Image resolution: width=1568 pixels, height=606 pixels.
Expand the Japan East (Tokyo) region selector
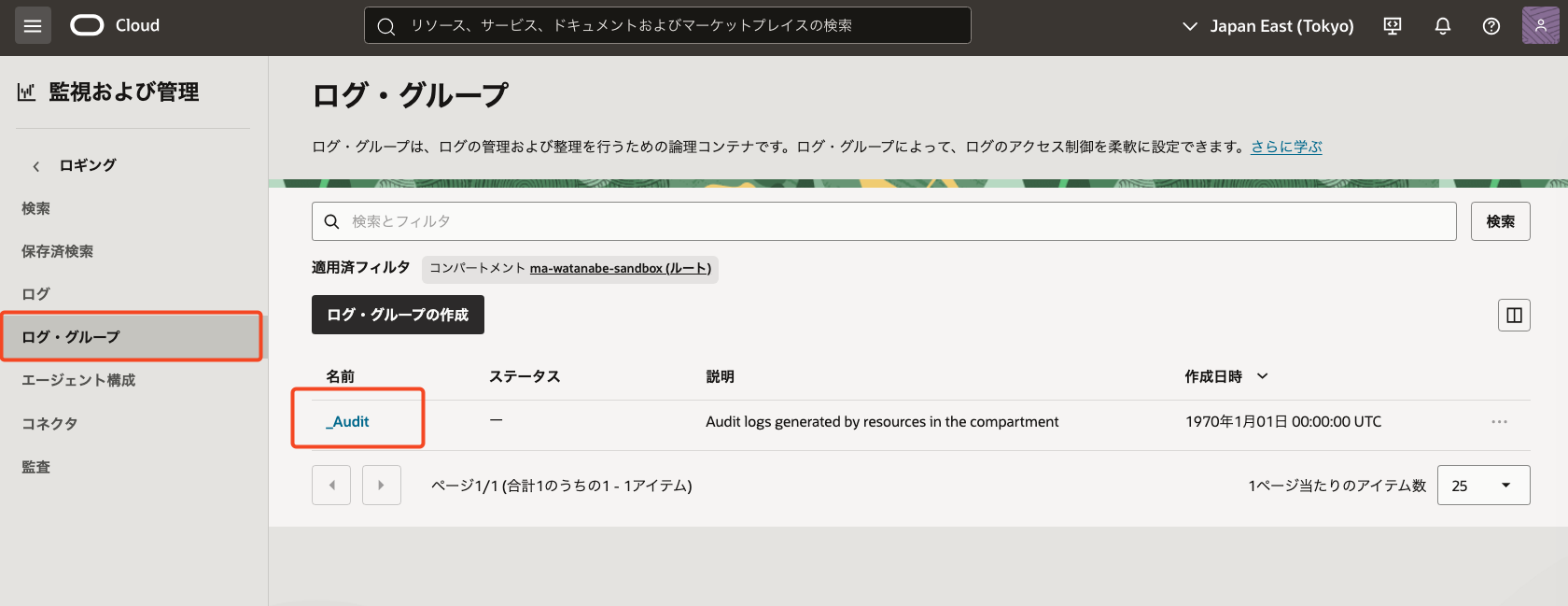click(1268, 26)
